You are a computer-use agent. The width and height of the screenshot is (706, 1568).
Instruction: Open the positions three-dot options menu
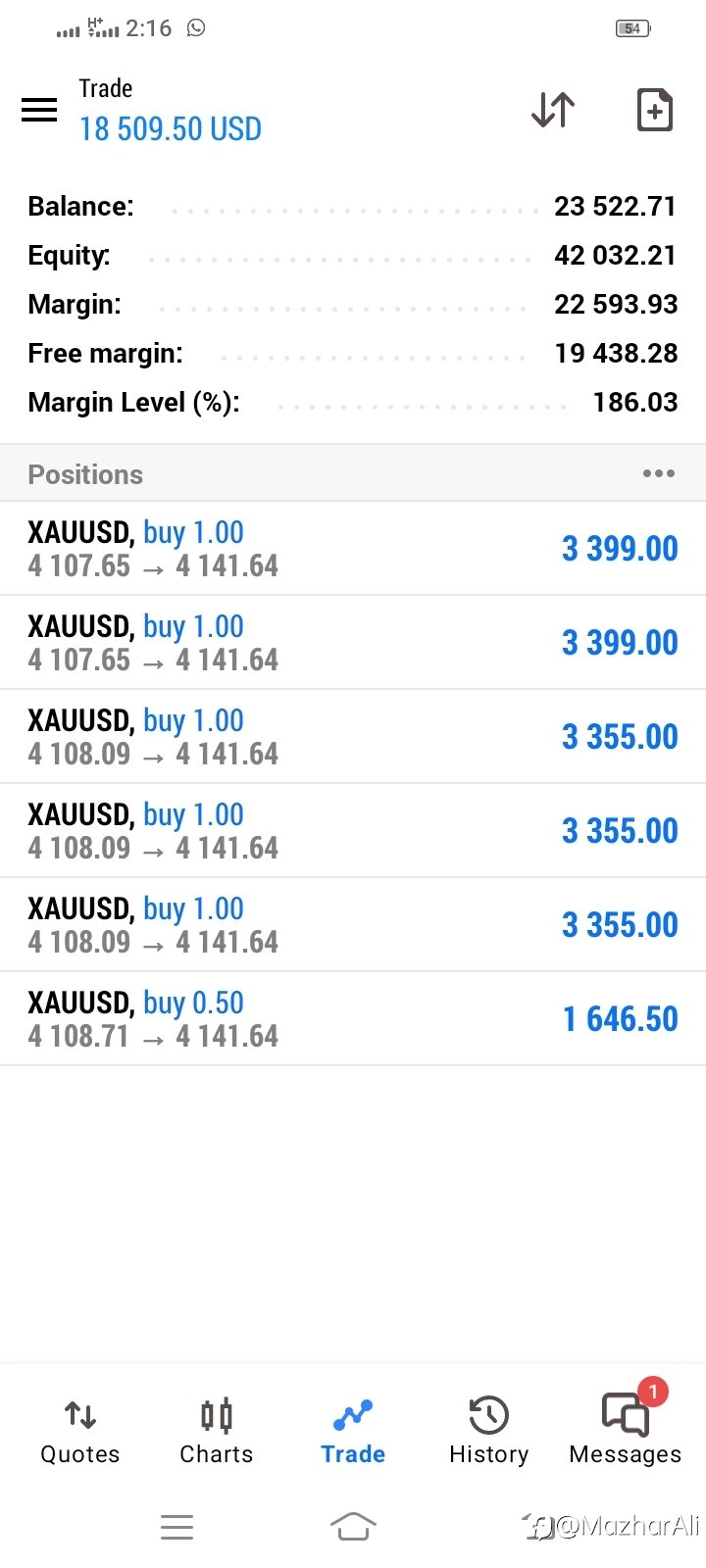pyautogui.click(x=658, y=474)
